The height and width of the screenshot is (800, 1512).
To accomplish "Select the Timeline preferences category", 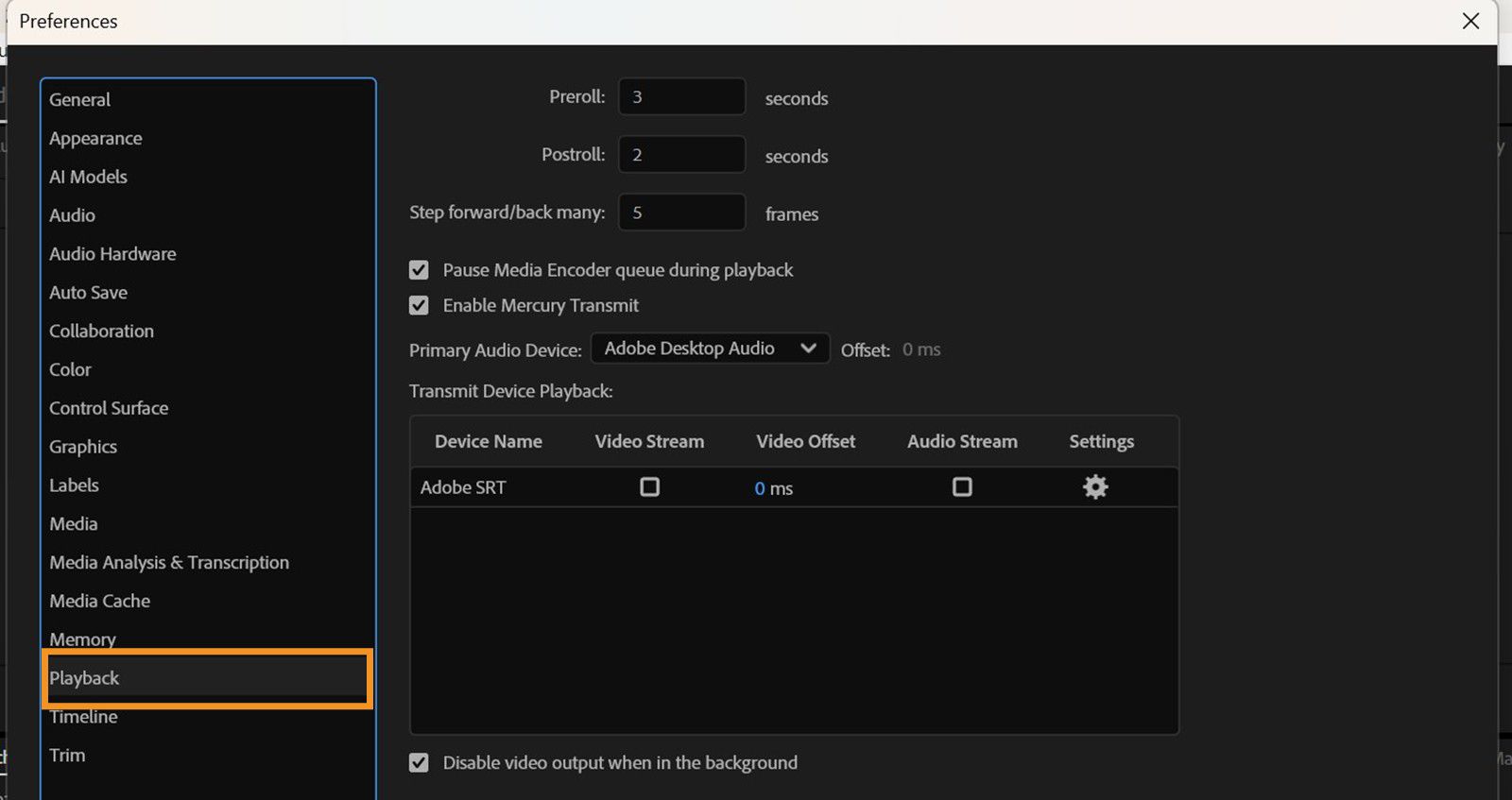I will point(84,718).
